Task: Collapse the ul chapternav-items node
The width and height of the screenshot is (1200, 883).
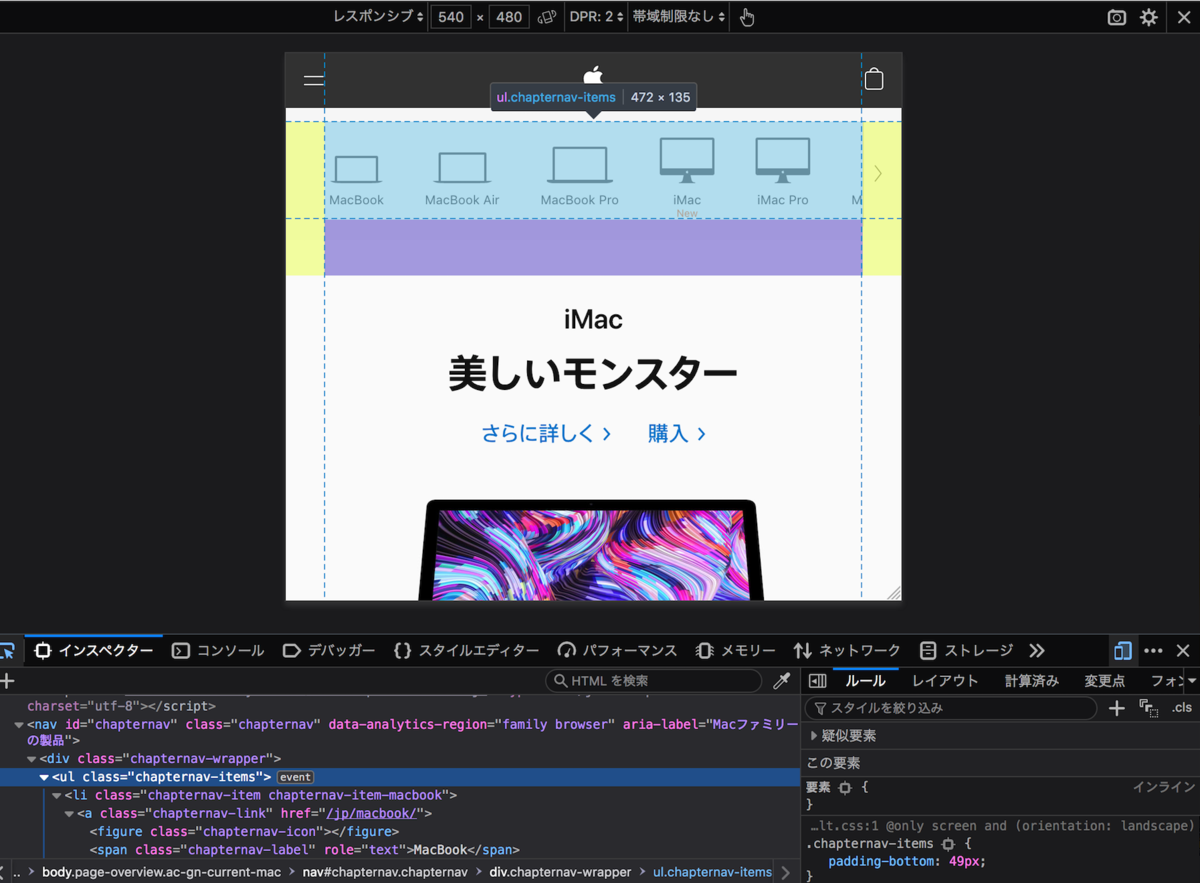Action: tap(44, 777)
